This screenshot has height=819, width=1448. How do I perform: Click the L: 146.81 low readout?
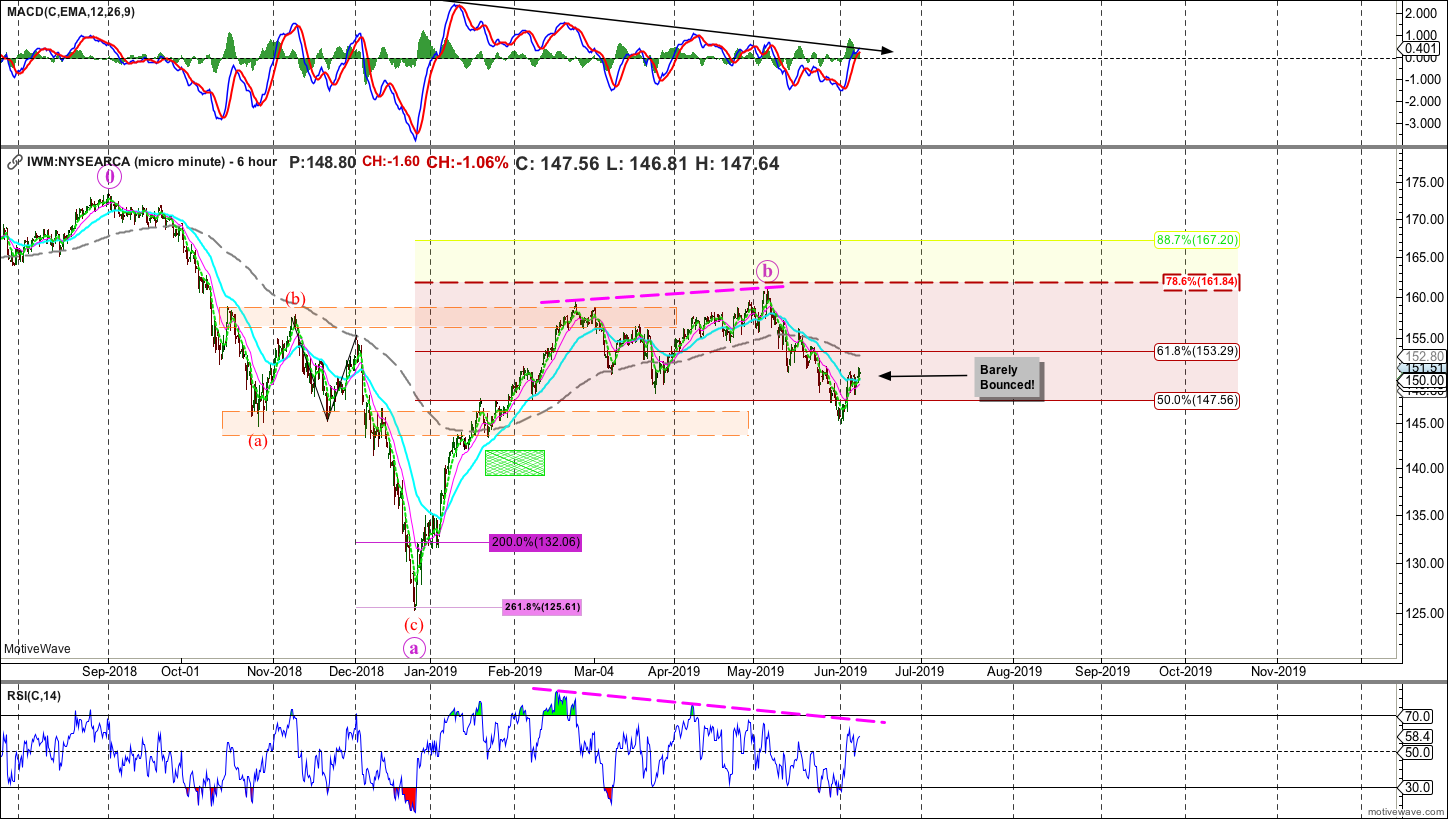click(x=647, y=162)
